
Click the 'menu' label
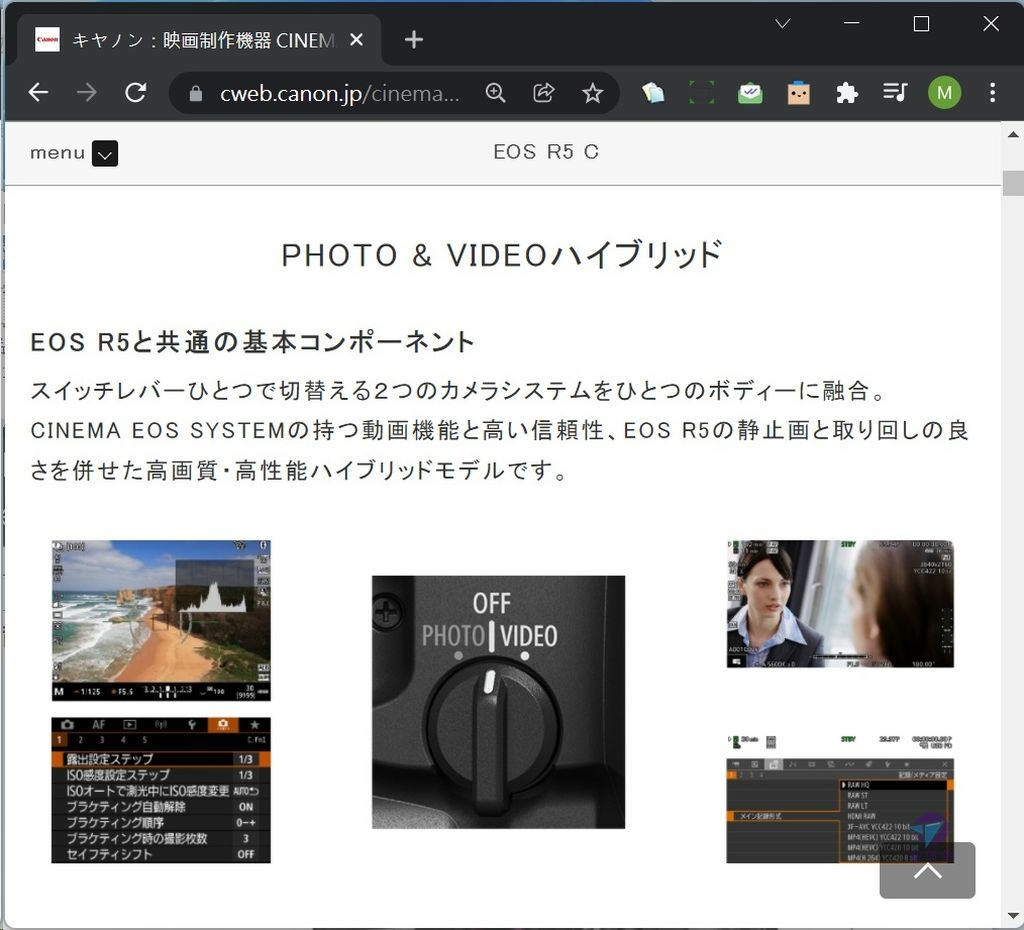pyautogui.click(x=57, y=153)
